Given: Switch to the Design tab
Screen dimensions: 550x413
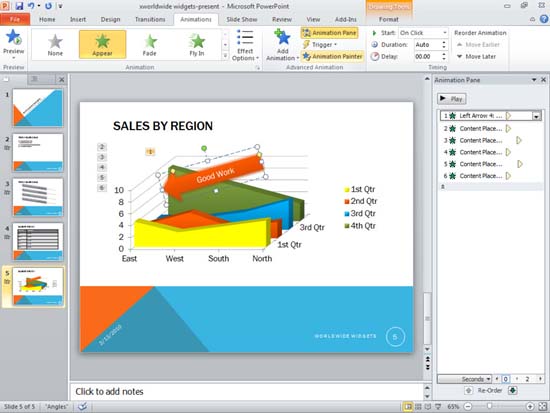Looking at the screenshot, I should click(110, 19).
